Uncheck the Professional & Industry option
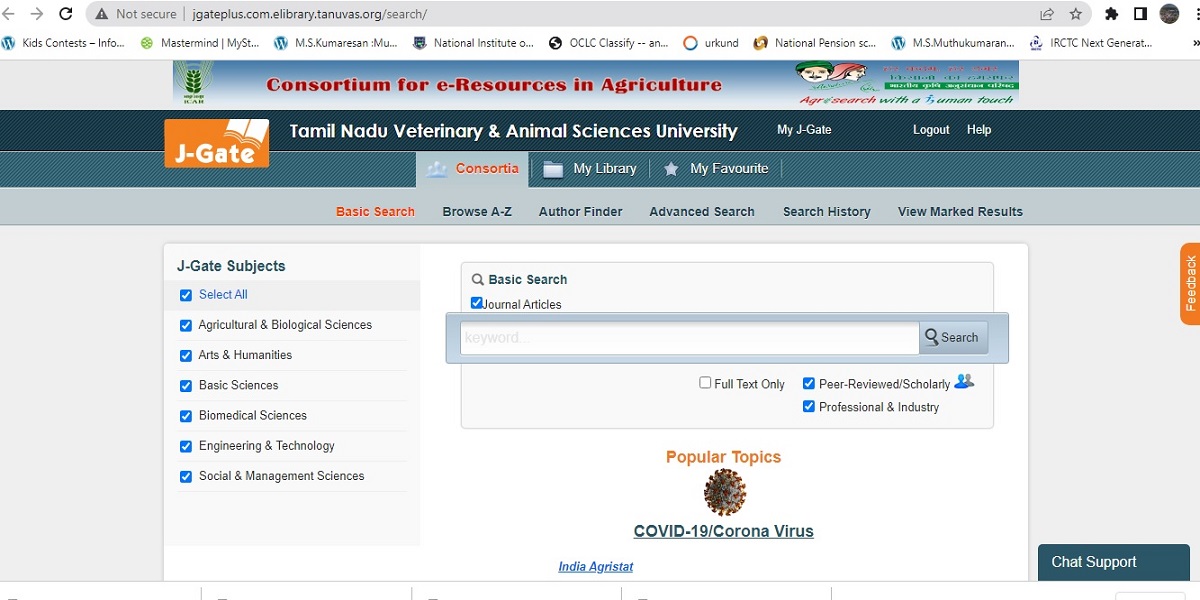Viewport: 1200px width, 600px height. (809, 406)
